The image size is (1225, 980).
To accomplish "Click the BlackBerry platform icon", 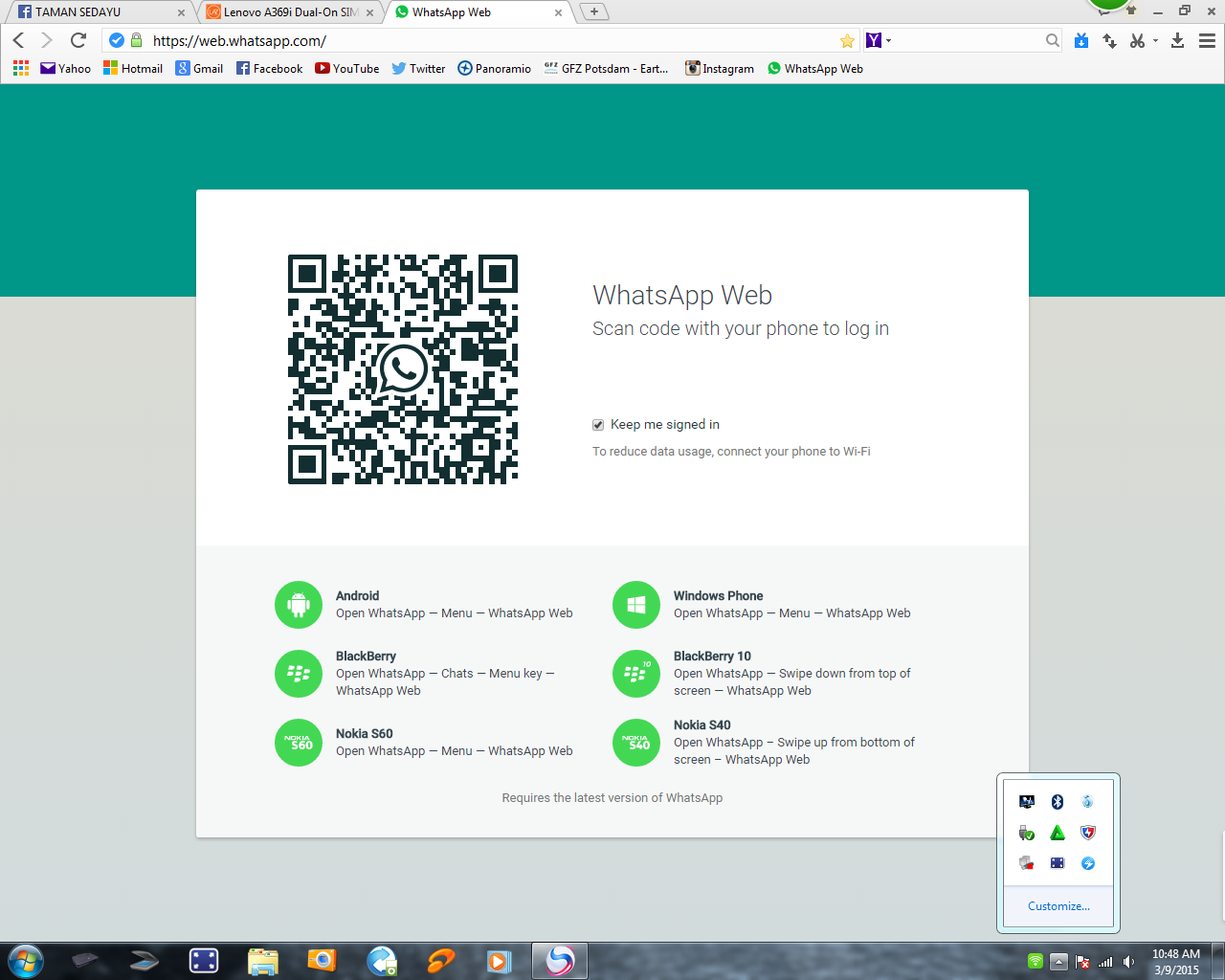I will point(299,674).
